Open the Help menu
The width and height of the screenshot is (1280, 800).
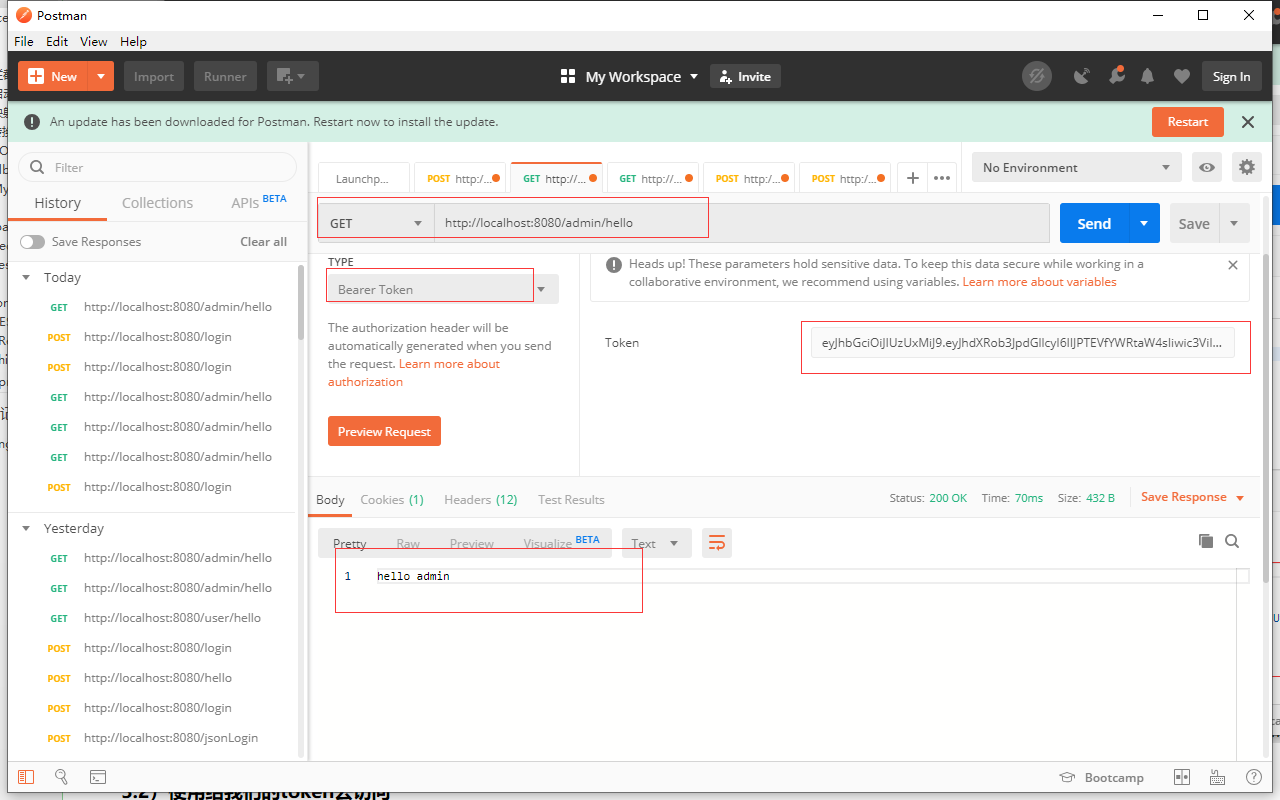coord(133,41)
